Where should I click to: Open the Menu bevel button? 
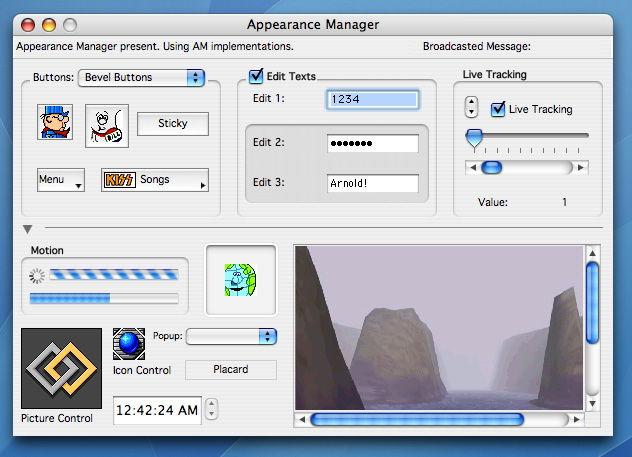coord(60,180)
